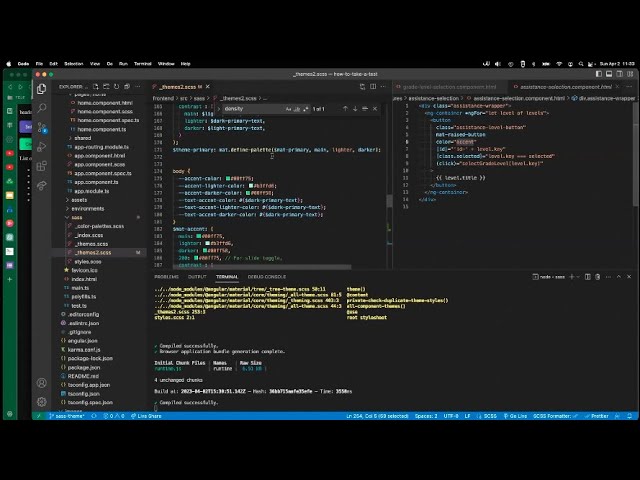640x480 pixels.
Task: Switch to grade-level-selection.component.html tab
Action: pyautogui.click(x=449, y=87)
